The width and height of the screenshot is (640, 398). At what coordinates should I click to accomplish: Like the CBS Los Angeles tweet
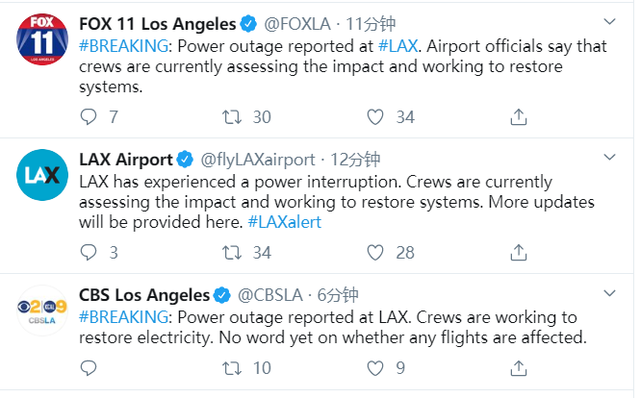375,368
